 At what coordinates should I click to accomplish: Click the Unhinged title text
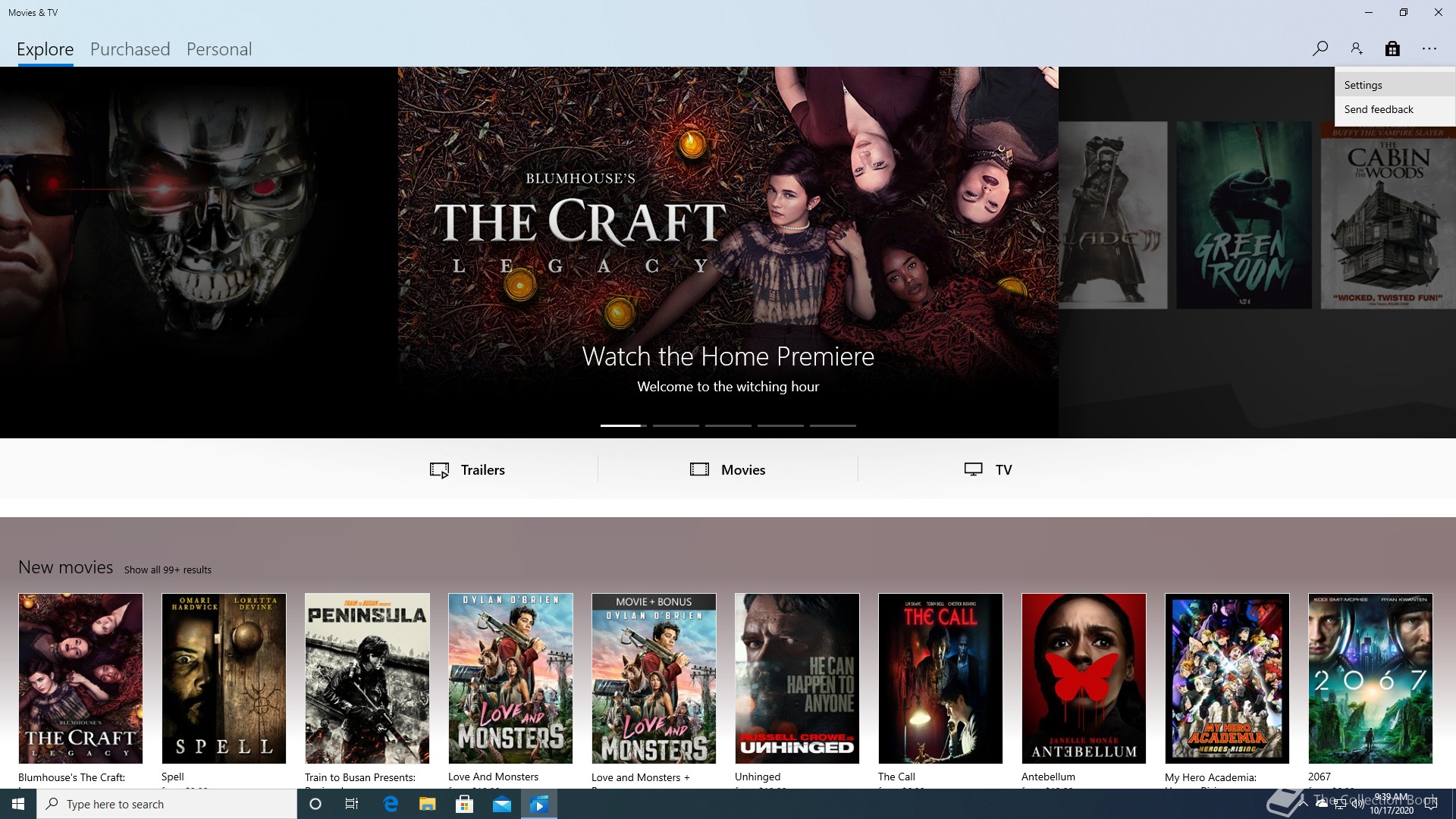(758, 777)
